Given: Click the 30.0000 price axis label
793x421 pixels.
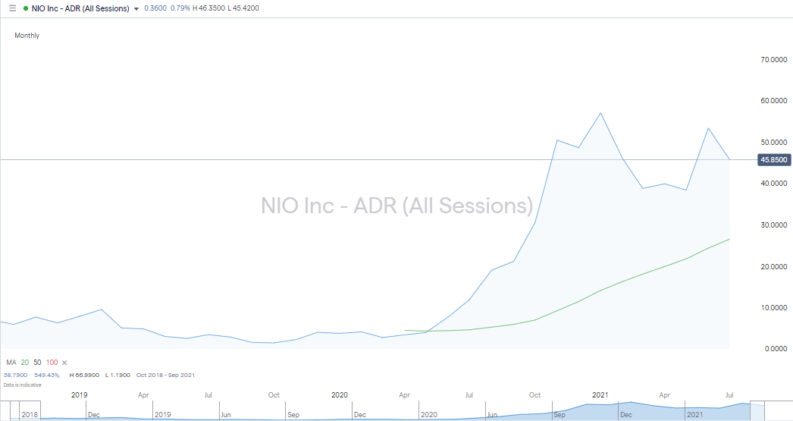Looking at the screenshot, I should point(774,225).
